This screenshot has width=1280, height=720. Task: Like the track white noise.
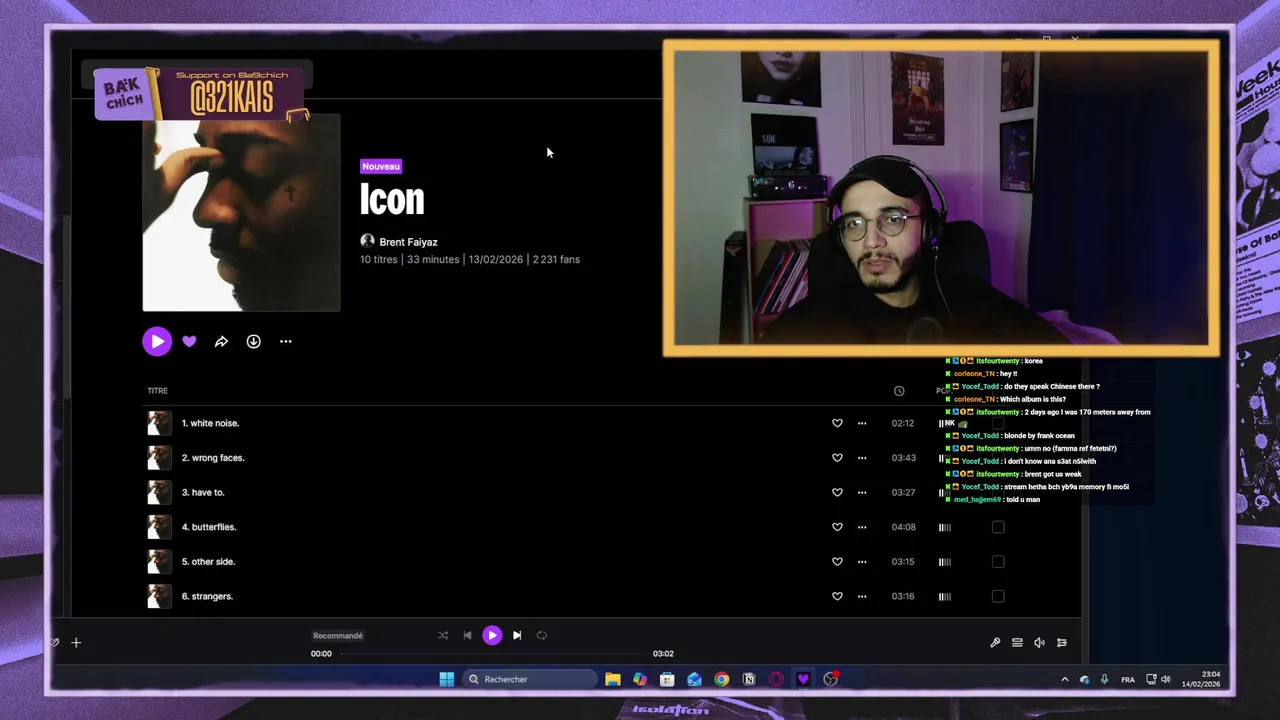click(x=837, y=423)
